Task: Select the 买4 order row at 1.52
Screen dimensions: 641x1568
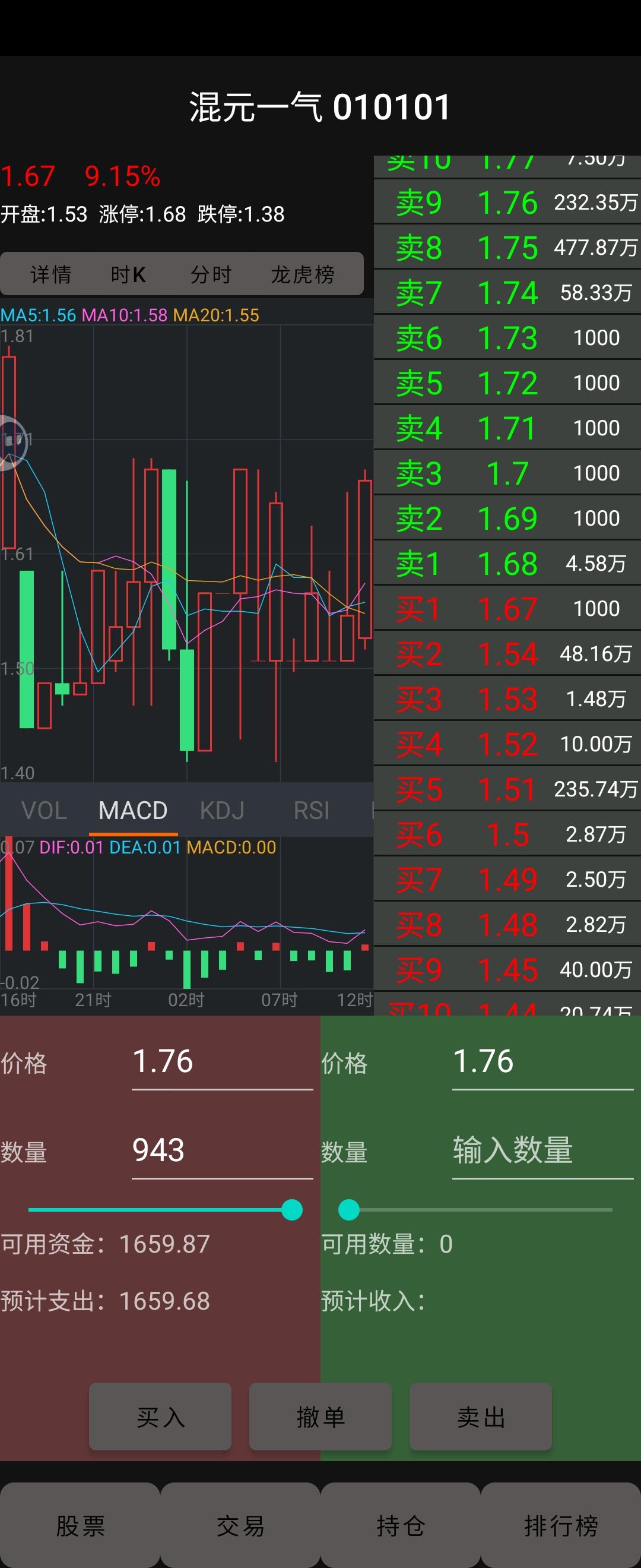Action: click(507, 743)
